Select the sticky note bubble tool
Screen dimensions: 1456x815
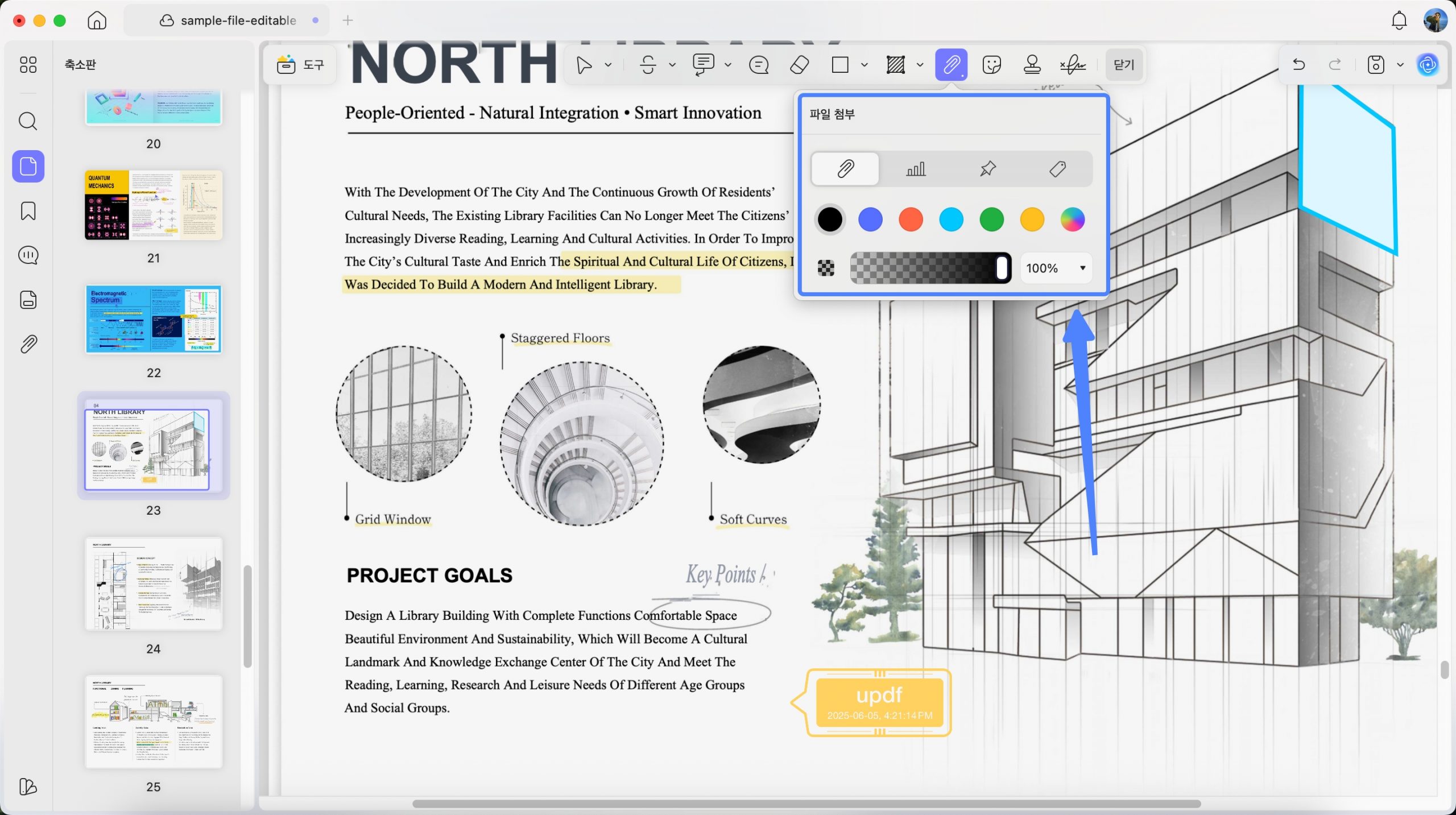click(759, 65)
